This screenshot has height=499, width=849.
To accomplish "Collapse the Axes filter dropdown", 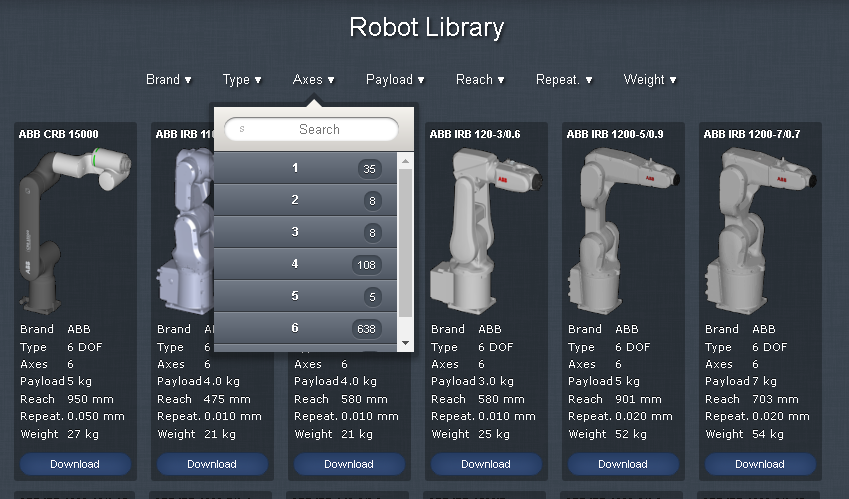I will click(x=313, y=80).
